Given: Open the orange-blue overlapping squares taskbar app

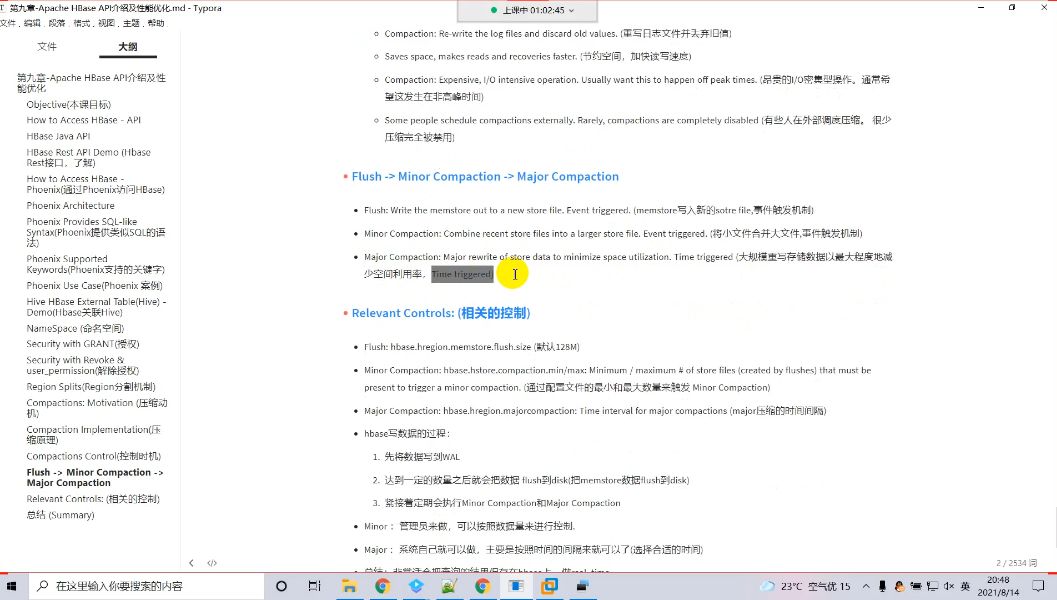Looking at the screenshot, I should pyautogui.click(x=549, y=586).
